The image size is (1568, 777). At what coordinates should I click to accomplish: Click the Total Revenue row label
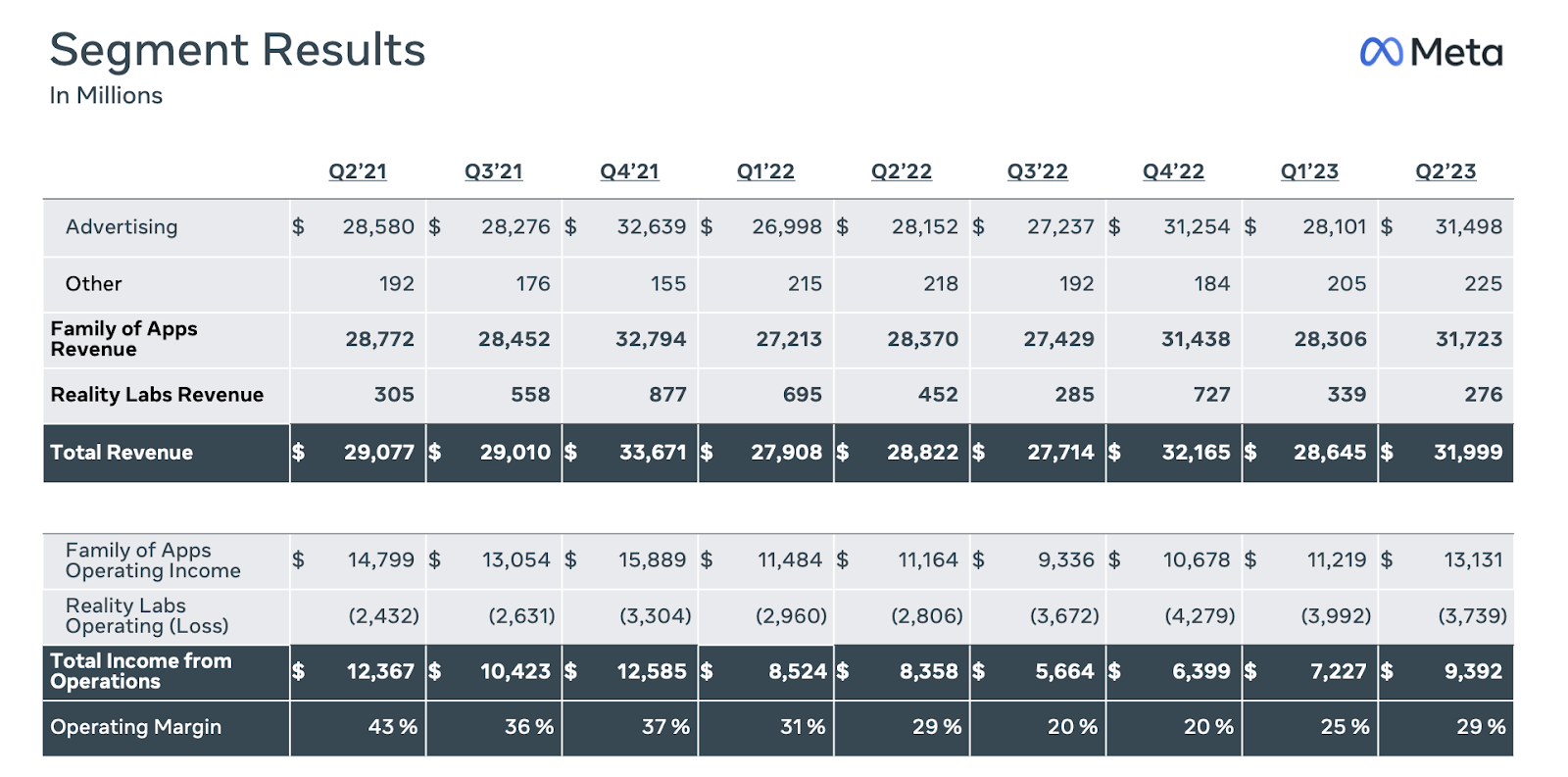(122, 453)
